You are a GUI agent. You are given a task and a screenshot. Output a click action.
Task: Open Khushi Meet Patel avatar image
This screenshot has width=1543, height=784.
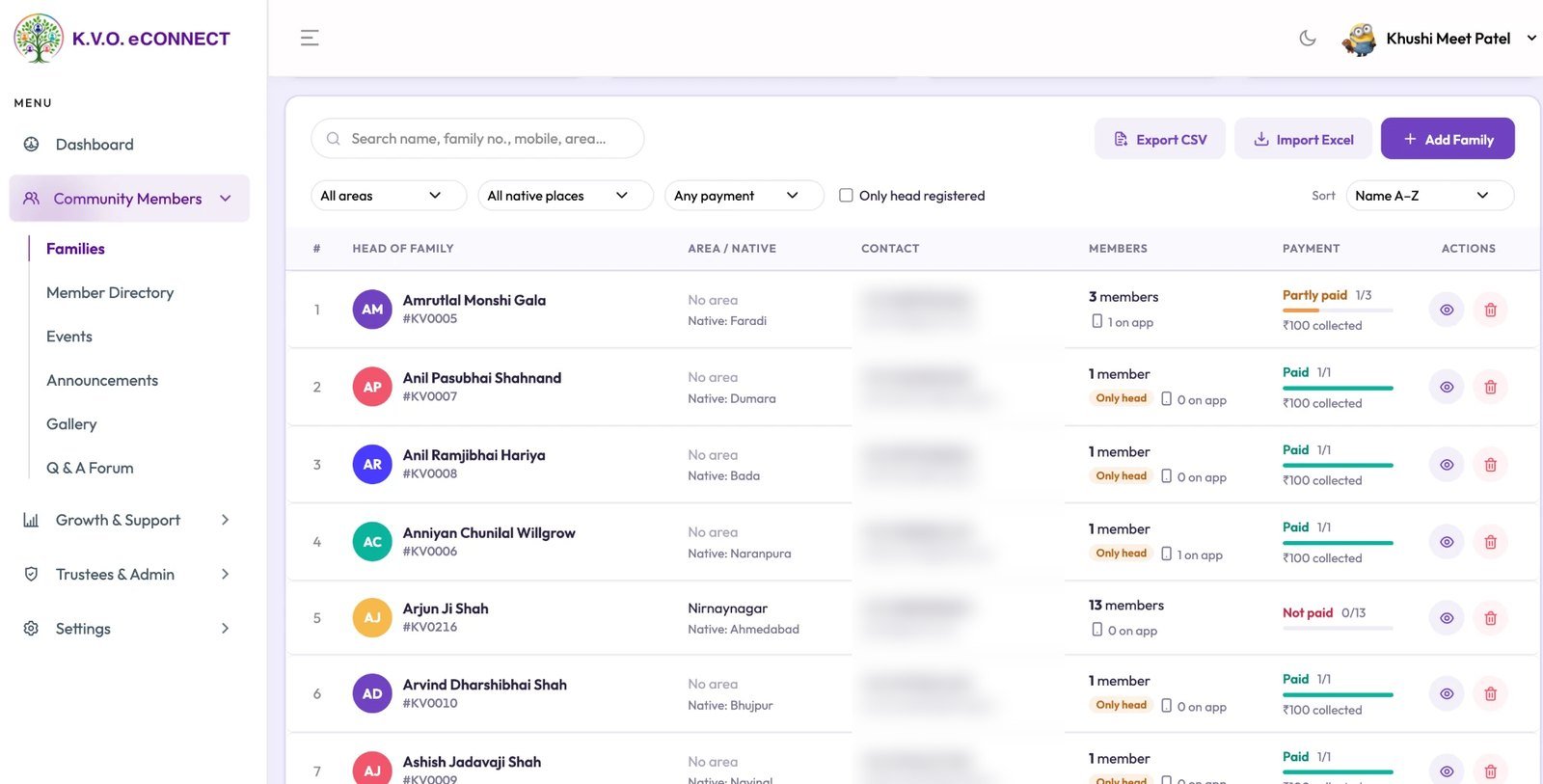tap(1359, 40)
